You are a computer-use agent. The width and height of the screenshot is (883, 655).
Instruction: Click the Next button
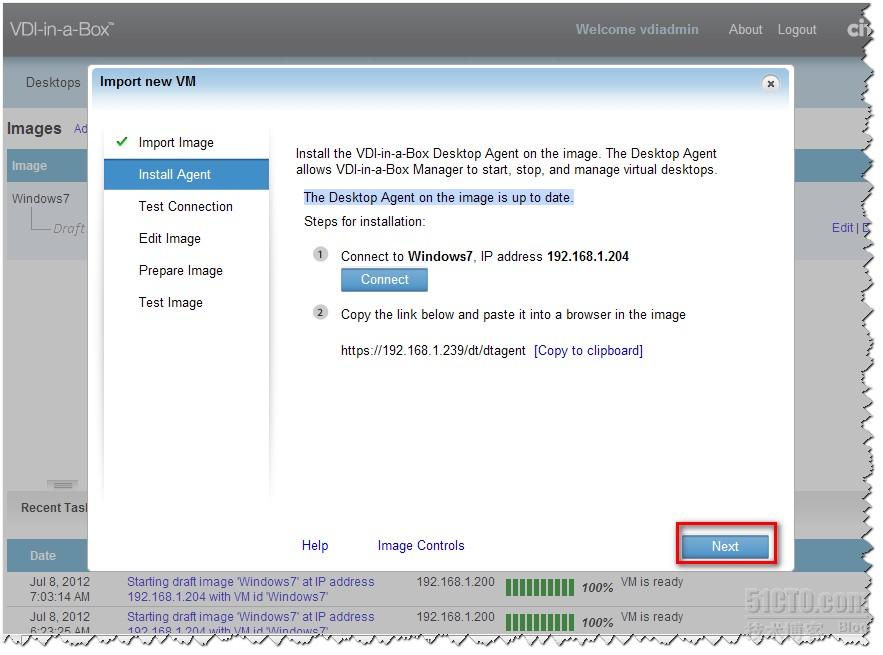pos(725,546)
